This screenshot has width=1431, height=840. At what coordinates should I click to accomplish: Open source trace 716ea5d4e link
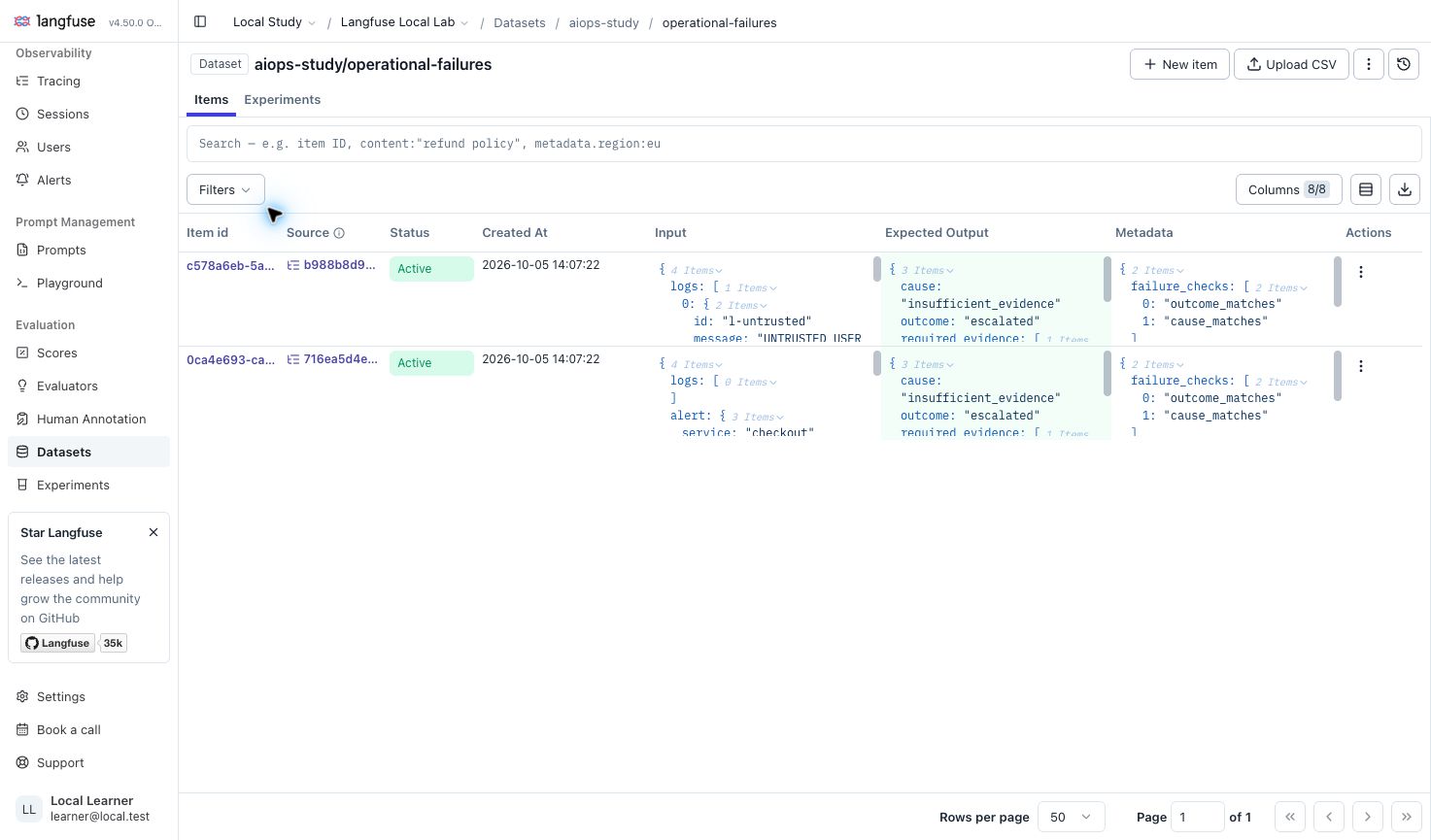click(x=331, y=359)
